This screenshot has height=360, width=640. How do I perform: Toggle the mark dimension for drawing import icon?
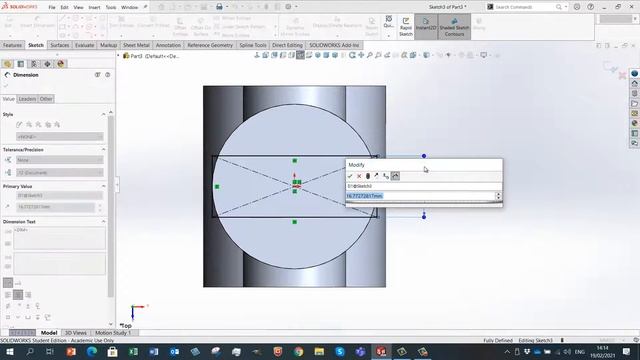point(395,176)
